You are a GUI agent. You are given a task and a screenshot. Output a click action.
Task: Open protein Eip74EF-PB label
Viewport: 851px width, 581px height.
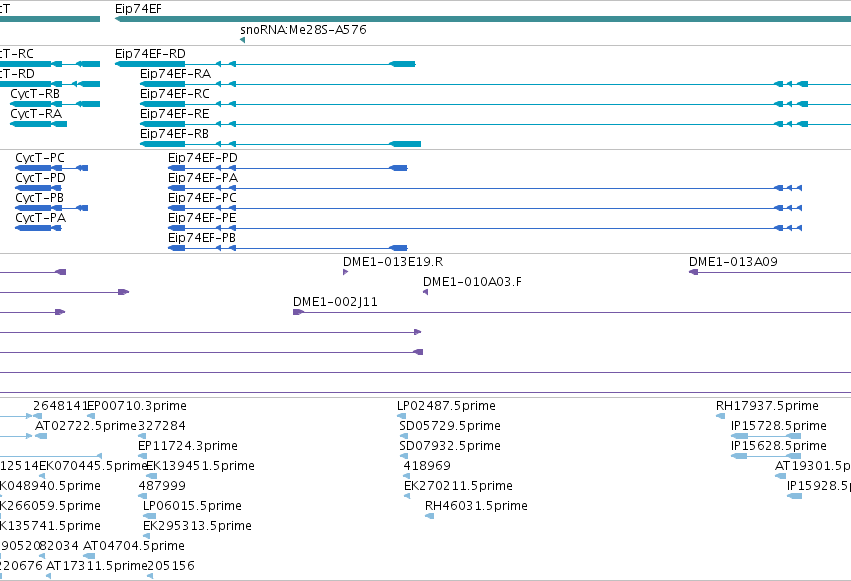pos(202,238)
